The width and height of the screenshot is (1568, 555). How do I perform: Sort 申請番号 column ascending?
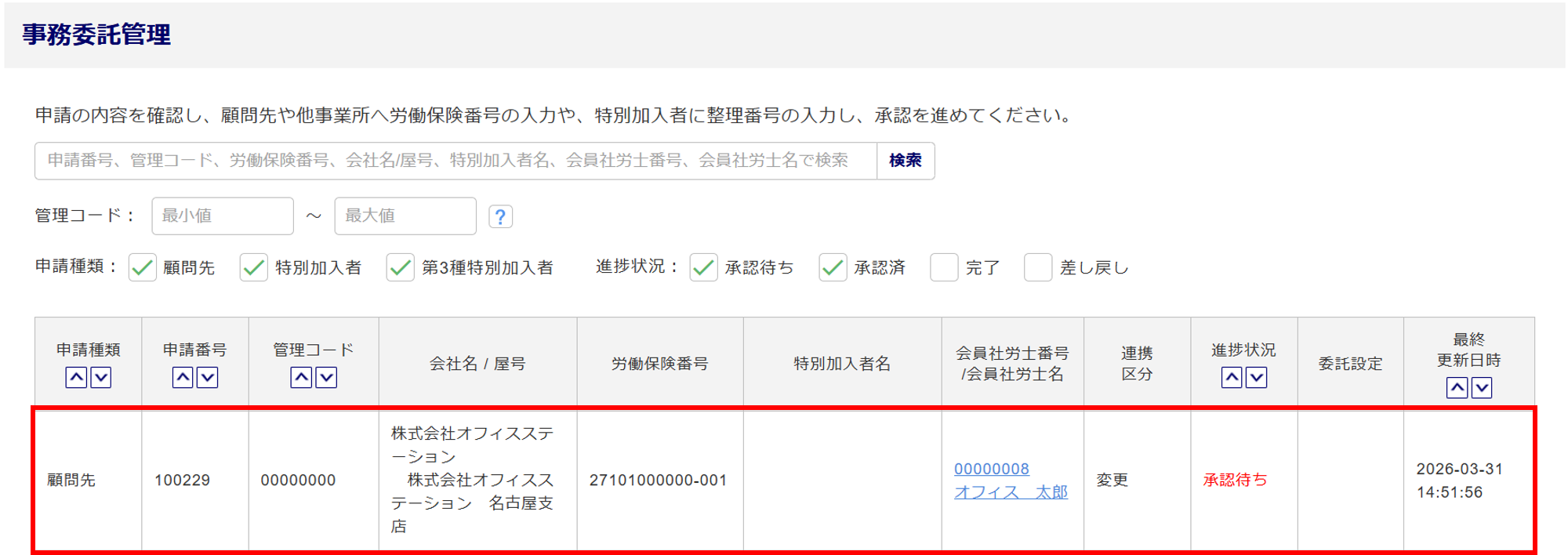pyautogui.click(x=183, y=378)
